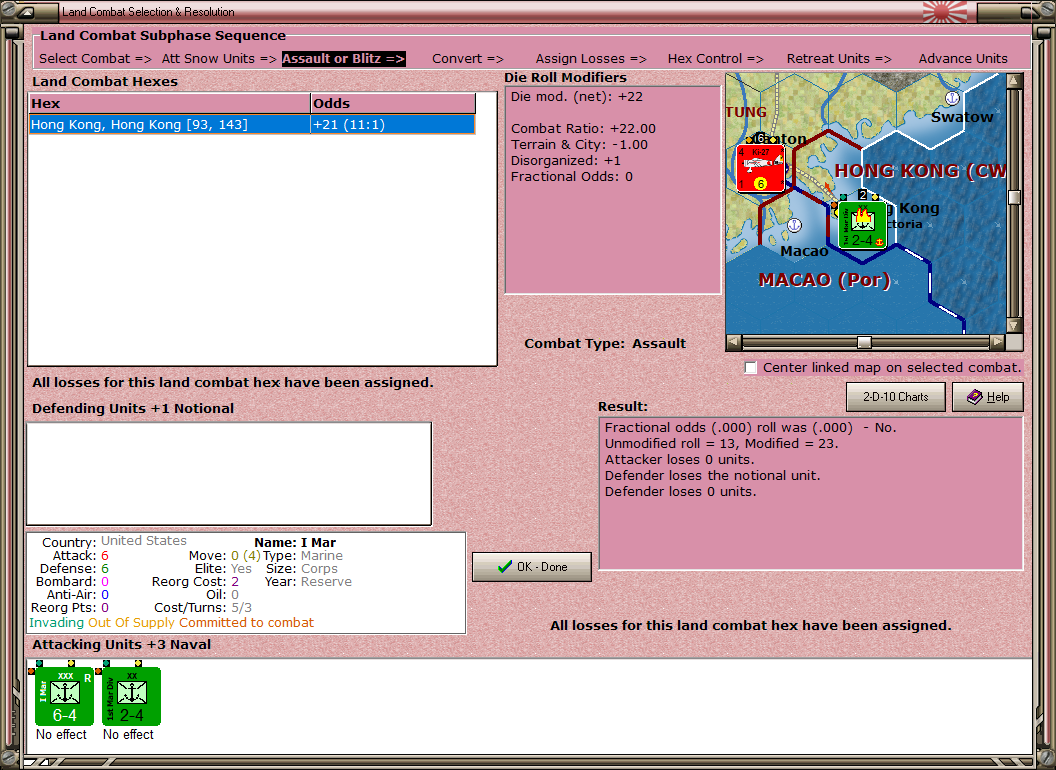Image resolution: width=1056 pixels, height=770 pixels.
Task: Click the Macao port anchor symbol
Action: (x=795, y=225)
